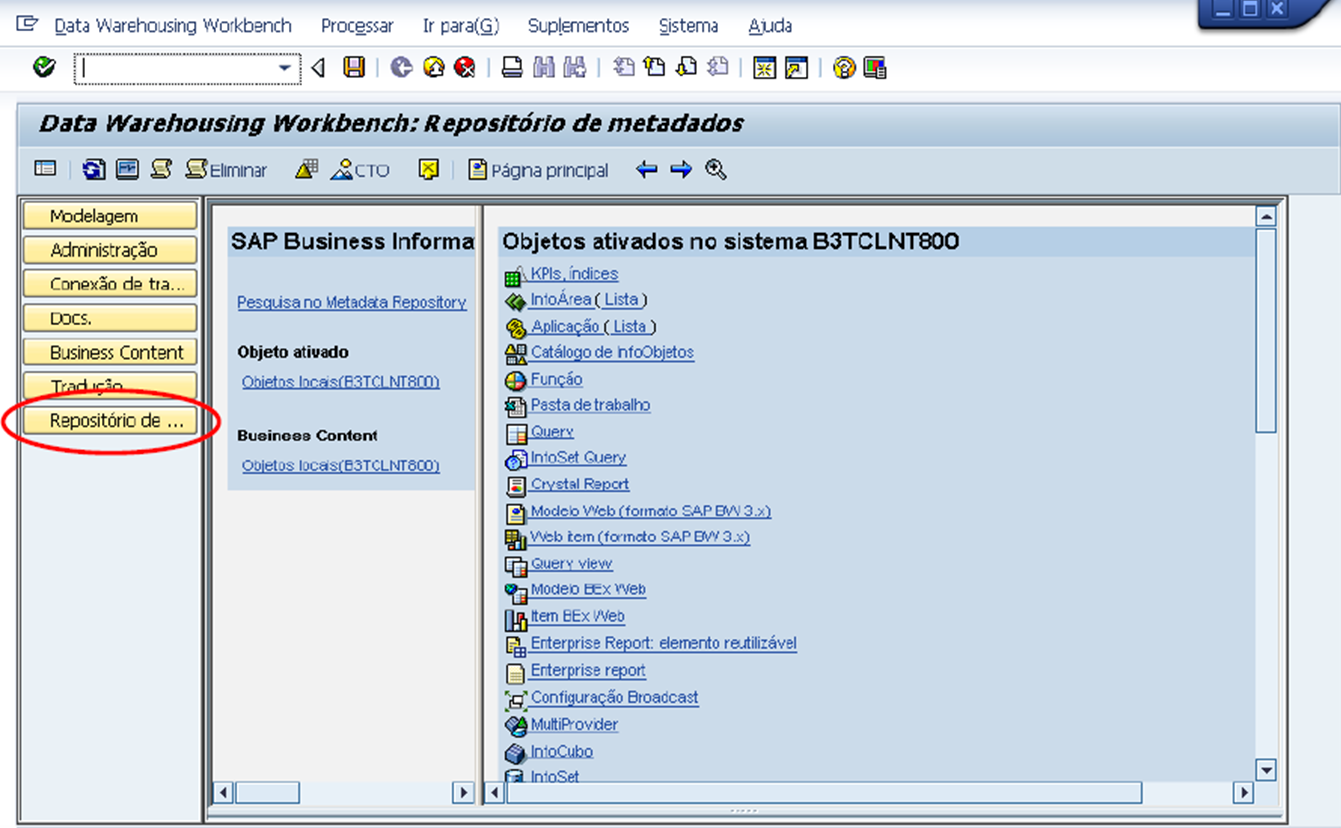Click the Create New Session icon
This screenshot has height=828, width=1341.
coord(765,68)
